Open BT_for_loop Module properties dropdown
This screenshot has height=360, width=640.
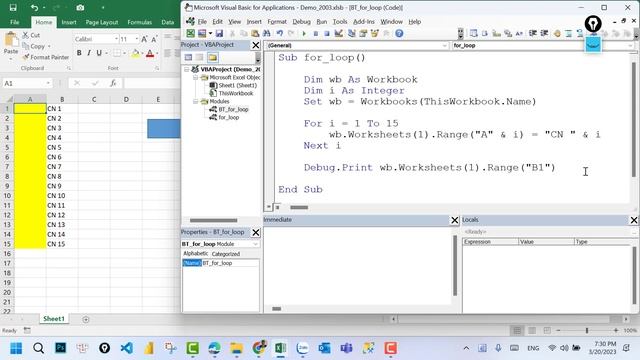click(x=256, y=244)
